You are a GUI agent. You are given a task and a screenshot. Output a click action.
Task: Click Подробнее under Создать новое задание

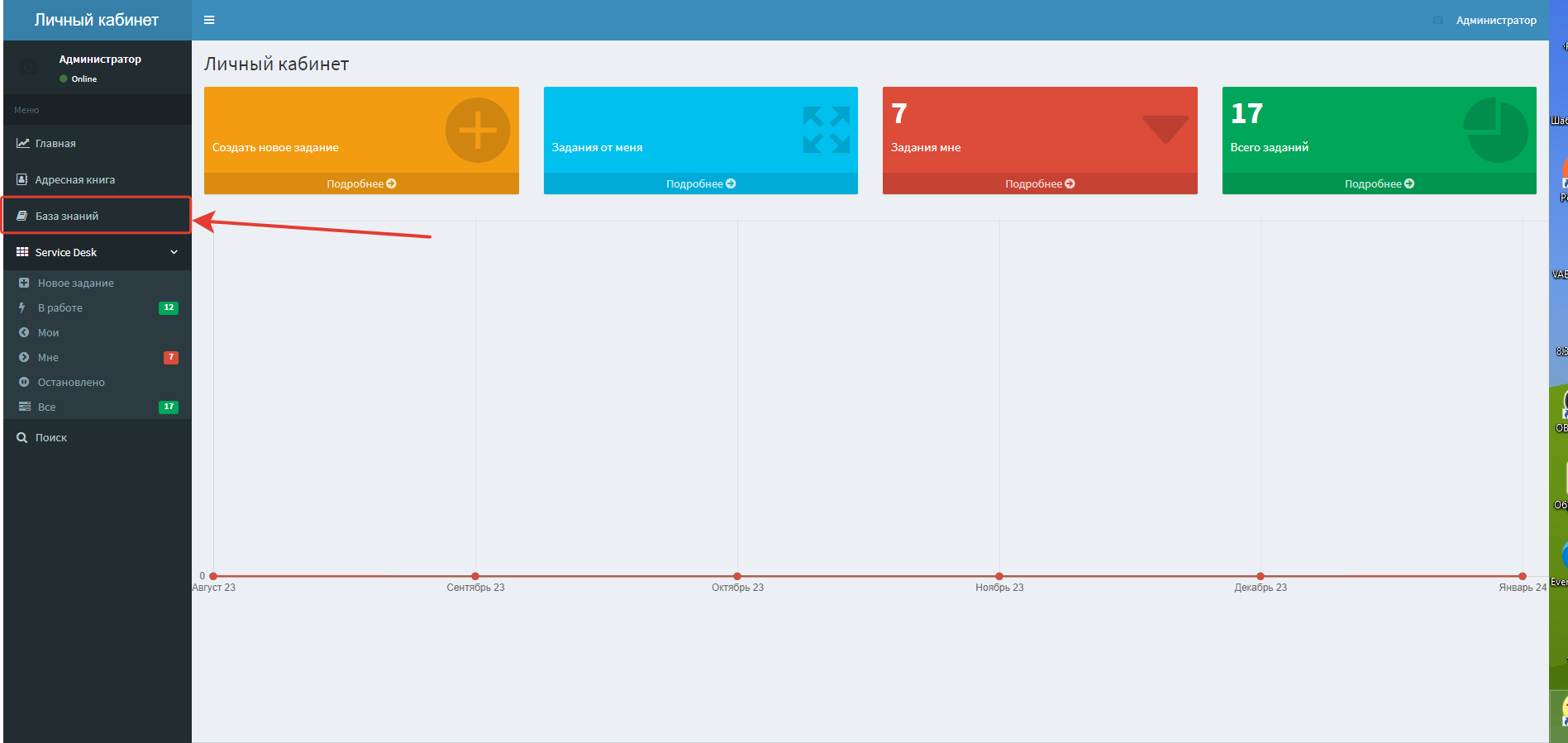point(361,183)
